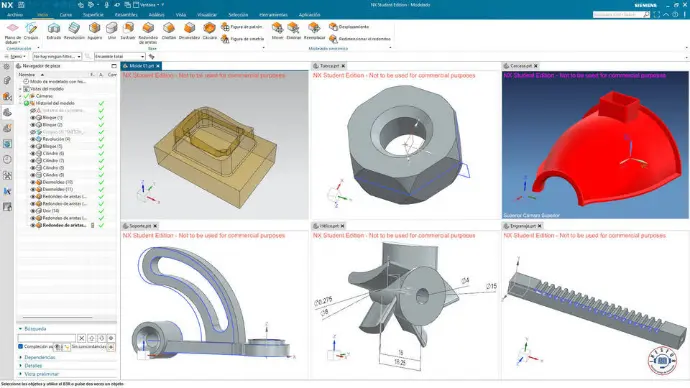Select the Desmoldeo tool
690x388 pixels.
pos(189,31)
